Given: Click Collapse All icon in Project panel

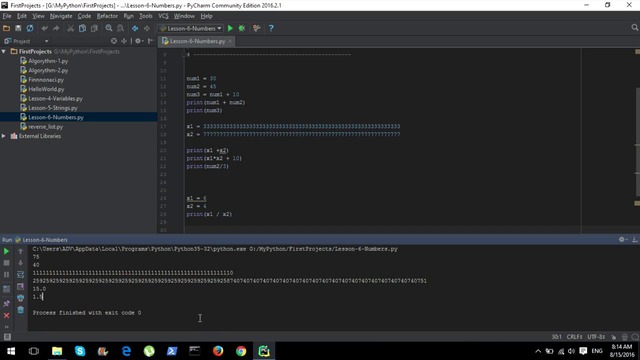Looking at the screenshot, I should point(124,41).
